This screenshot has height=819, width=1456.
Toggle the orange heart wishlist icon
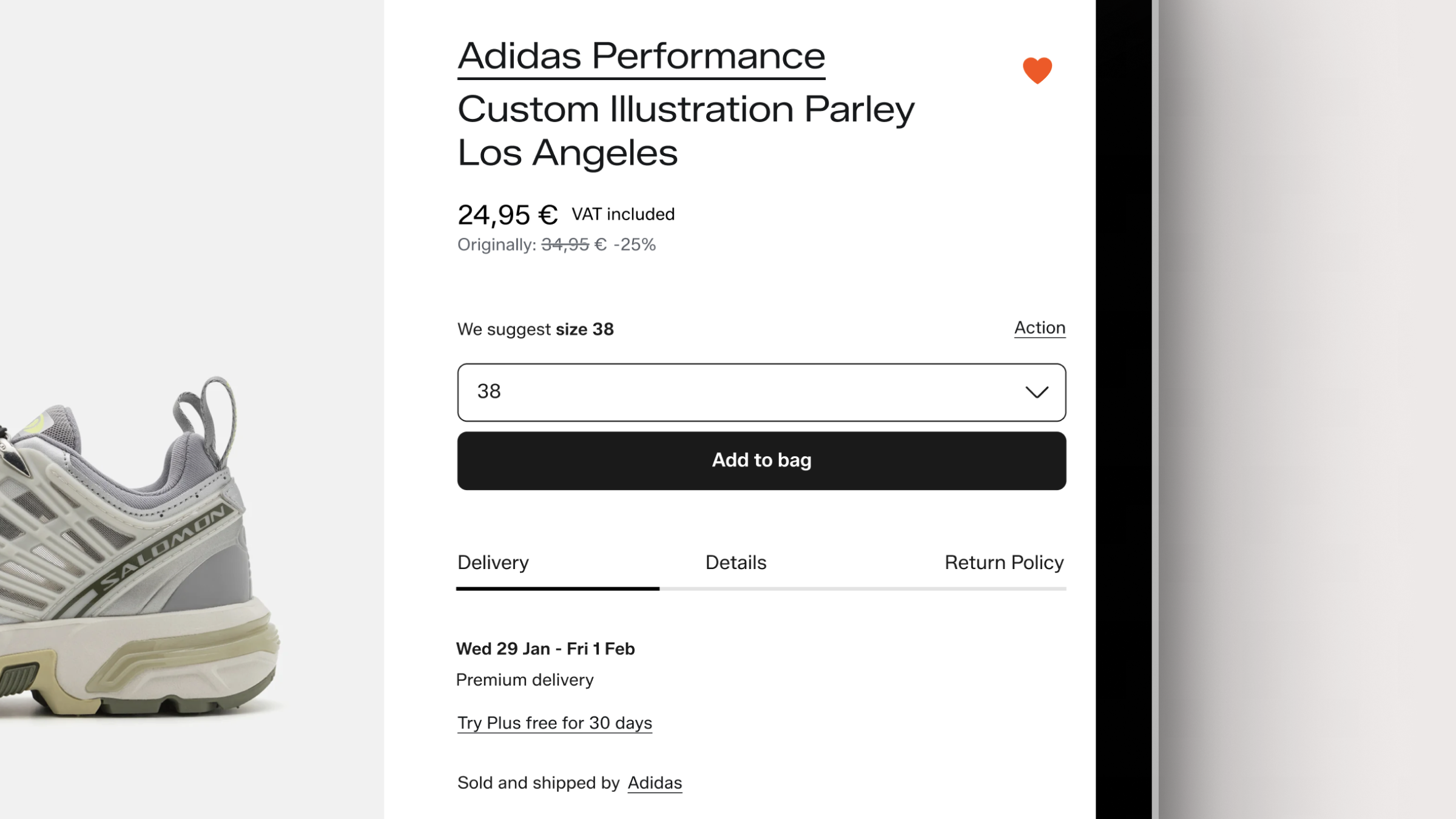tap(1037, 70)
